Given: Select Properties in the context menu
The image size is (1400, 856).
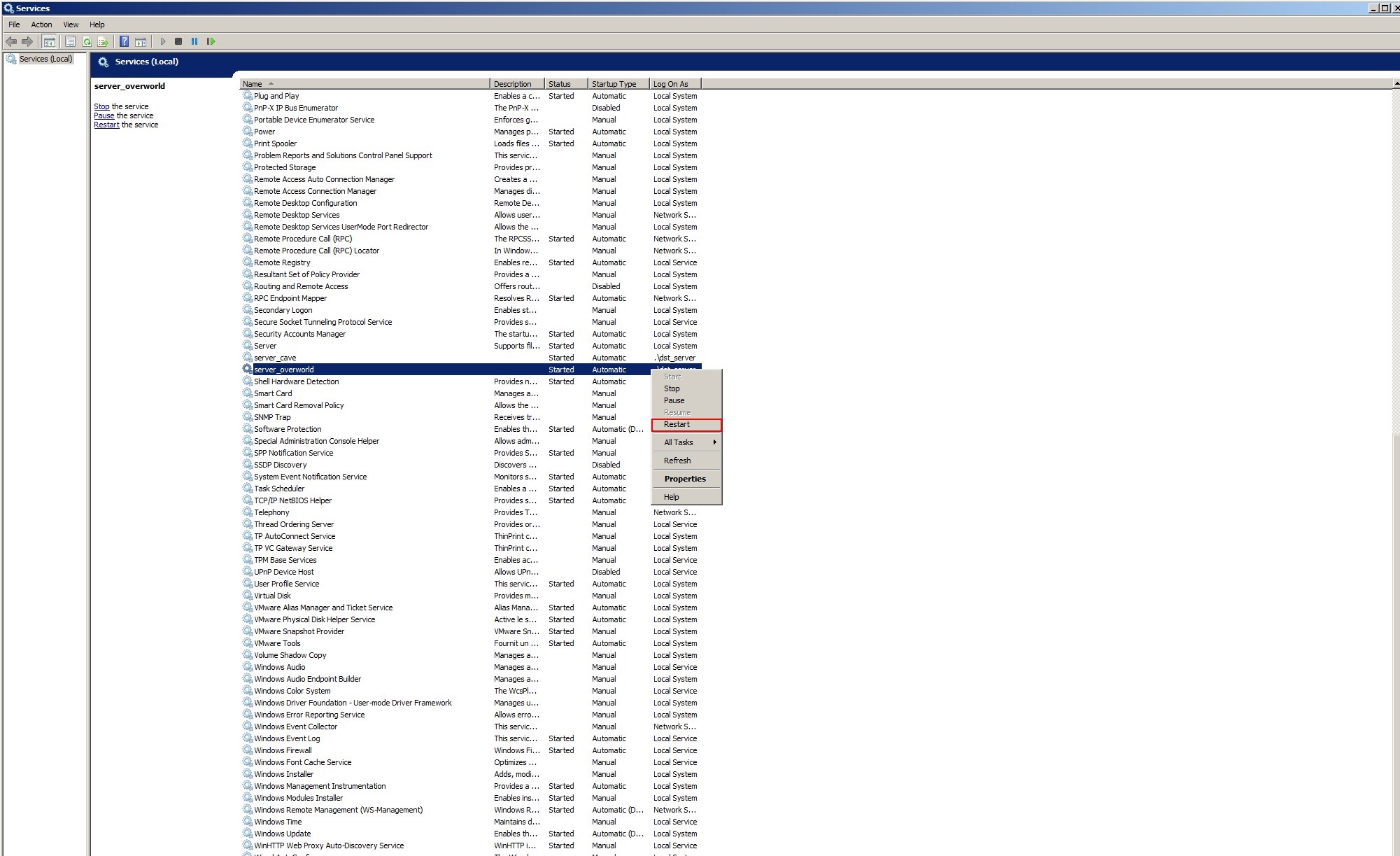Looking at the screenshot, I should click(684, 479).
